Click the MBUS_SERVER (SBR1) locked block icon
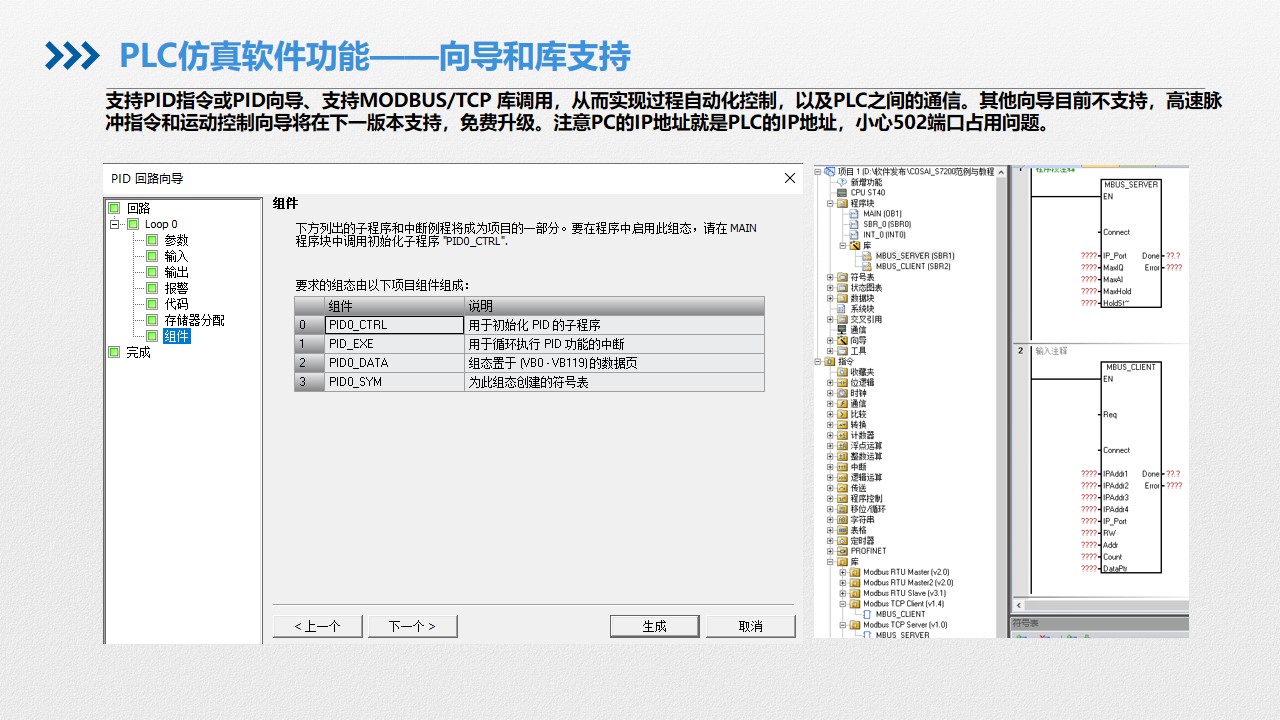Image resolution: width=1280 pixels, height=720 pixels. 866,256
